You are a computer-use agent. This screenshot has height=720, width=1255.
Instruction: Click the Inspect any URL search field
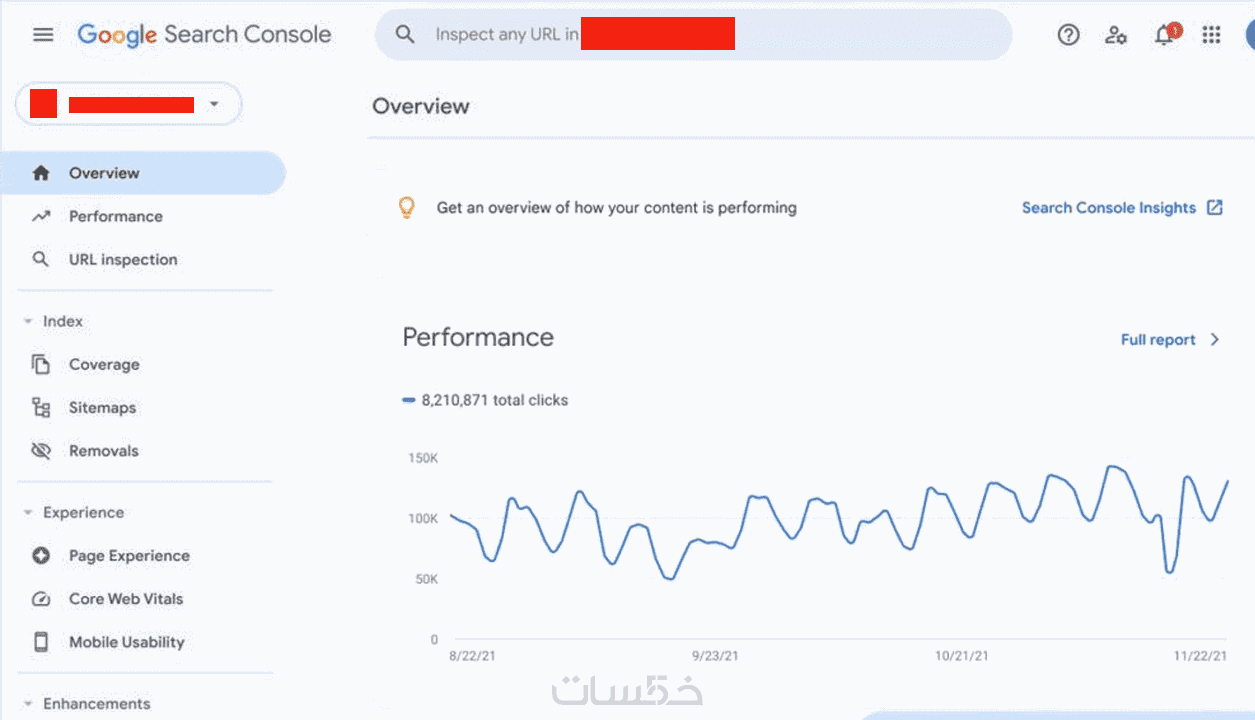(506, 35)
